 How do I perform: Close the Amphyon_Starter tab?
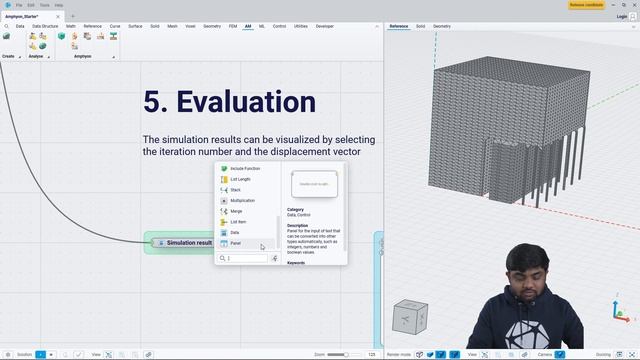(x=58, y=17)
